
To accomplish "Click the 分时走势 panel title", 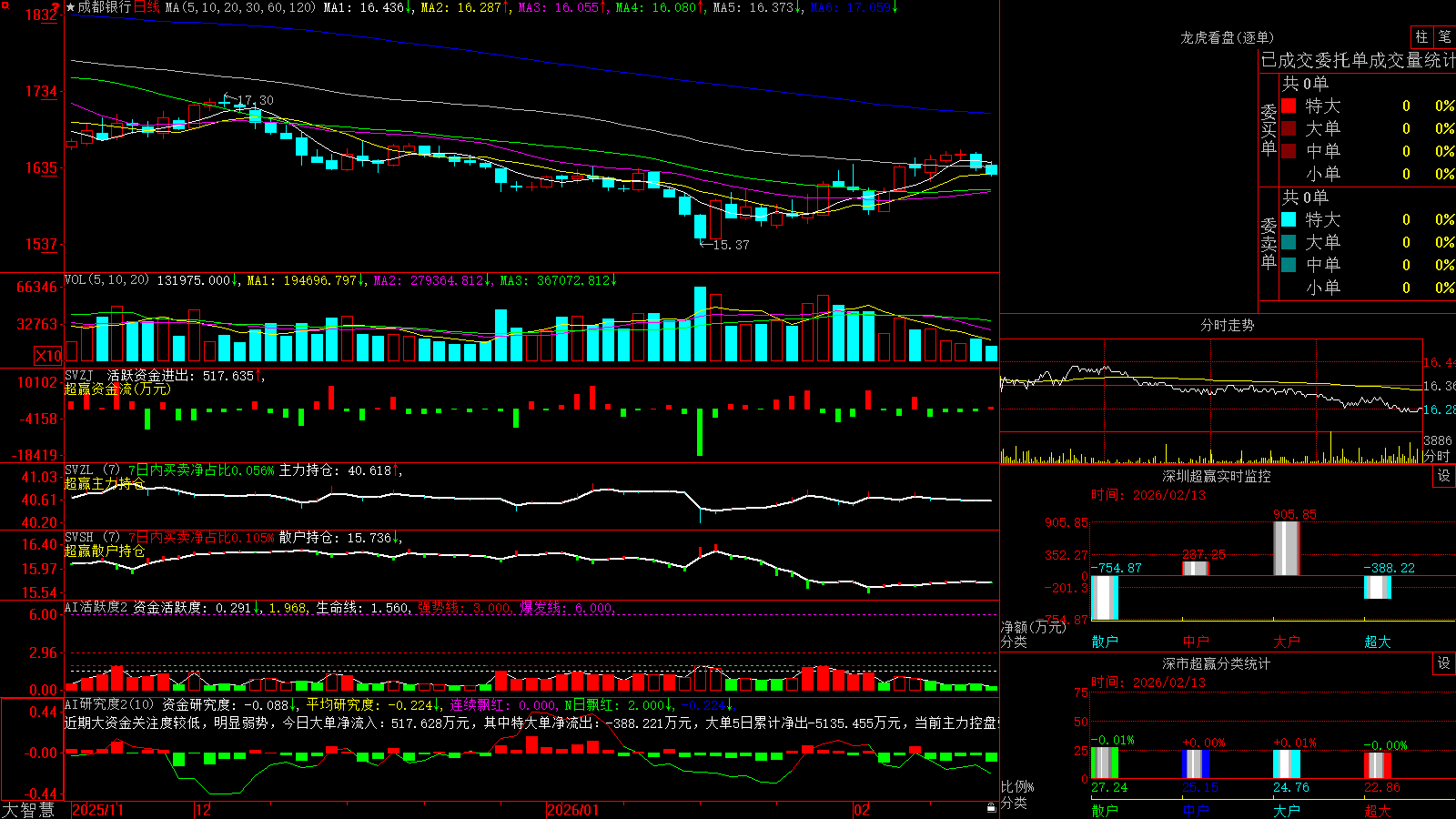I will pos(1227,325).
